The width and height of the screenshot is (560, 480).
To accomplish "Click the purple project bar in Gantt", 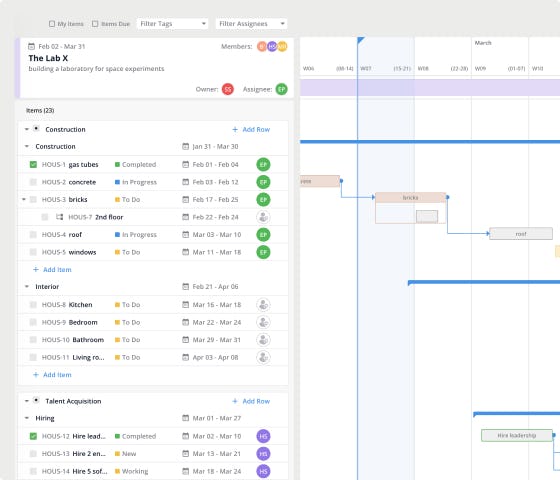I will 430,88.
